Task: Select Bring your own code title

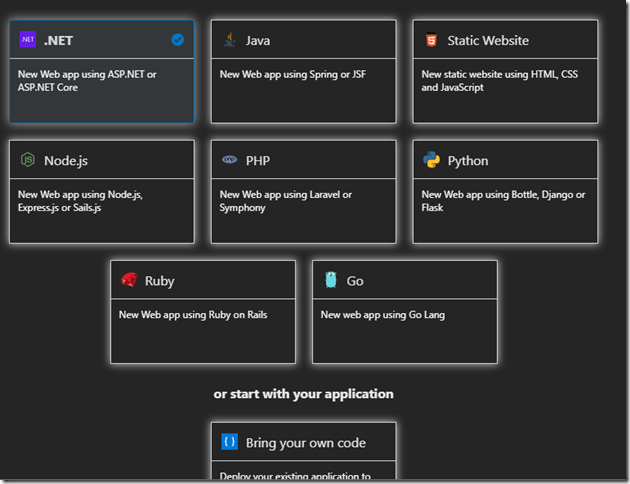Action: (306, 443)
